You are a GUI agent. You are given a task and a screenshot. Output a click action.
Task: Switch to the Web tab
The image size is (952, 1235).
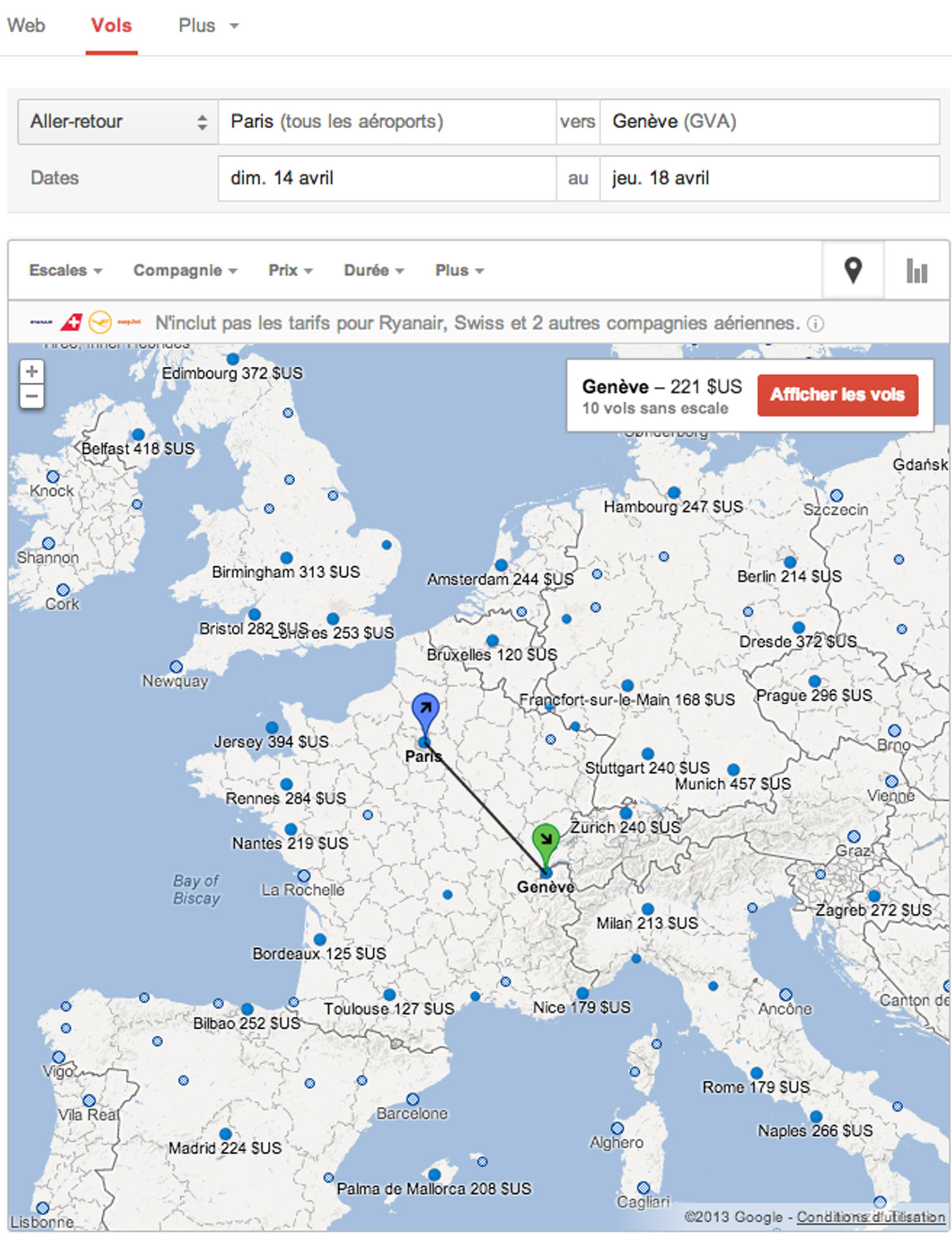click(26, 25)
